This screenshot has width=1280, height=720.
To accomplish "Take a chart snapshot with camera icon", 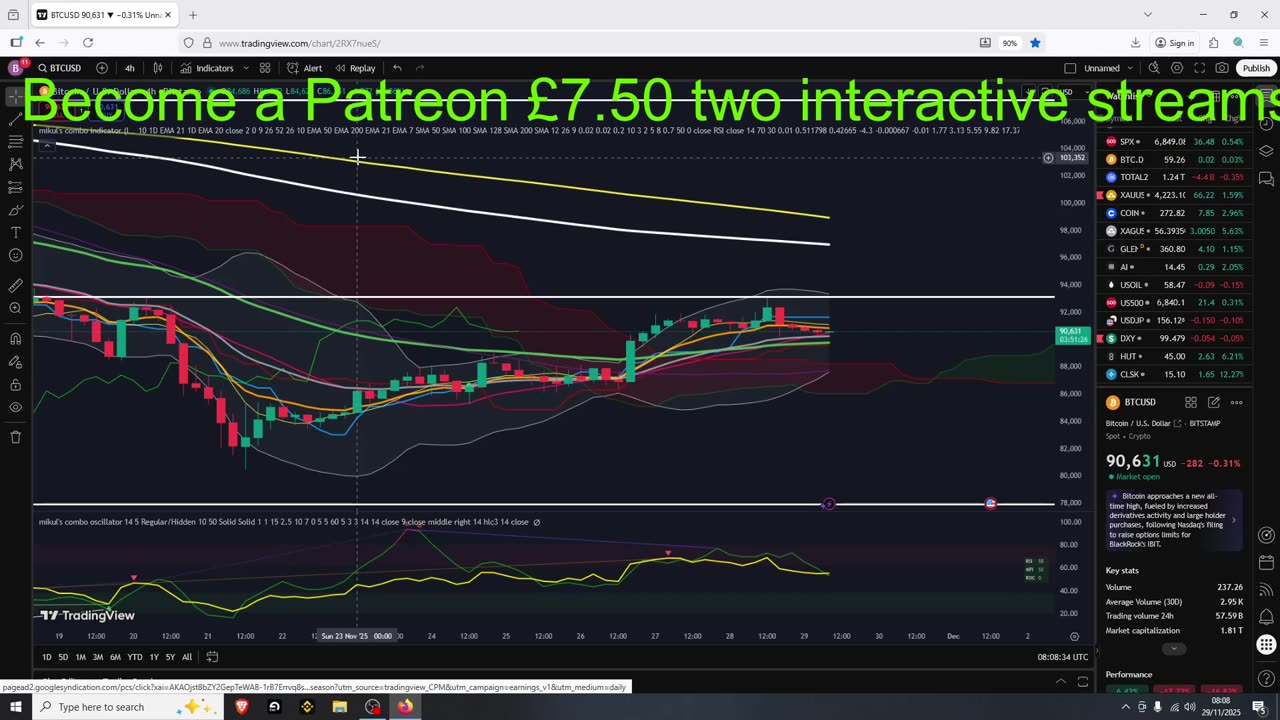I will pyautogui.click(x=1222, y=68).
